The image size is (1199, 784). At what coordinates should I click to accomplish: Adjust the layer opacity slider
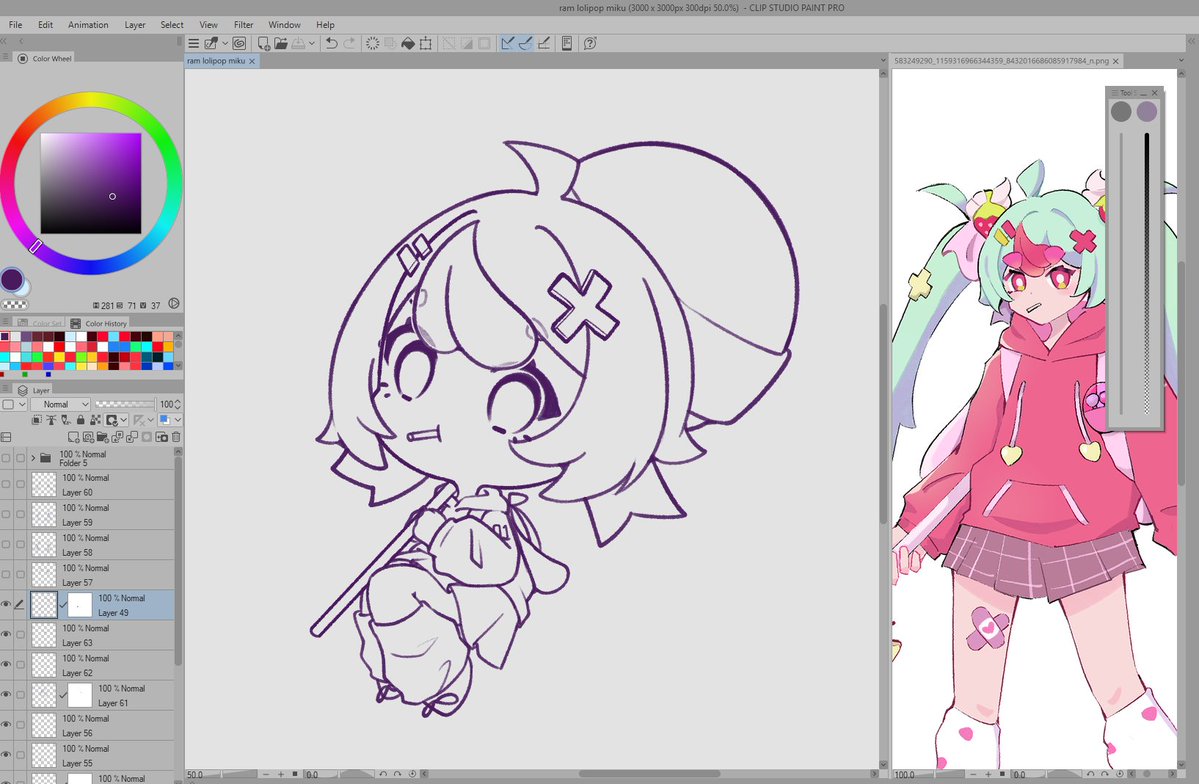(x=124, y=404)
